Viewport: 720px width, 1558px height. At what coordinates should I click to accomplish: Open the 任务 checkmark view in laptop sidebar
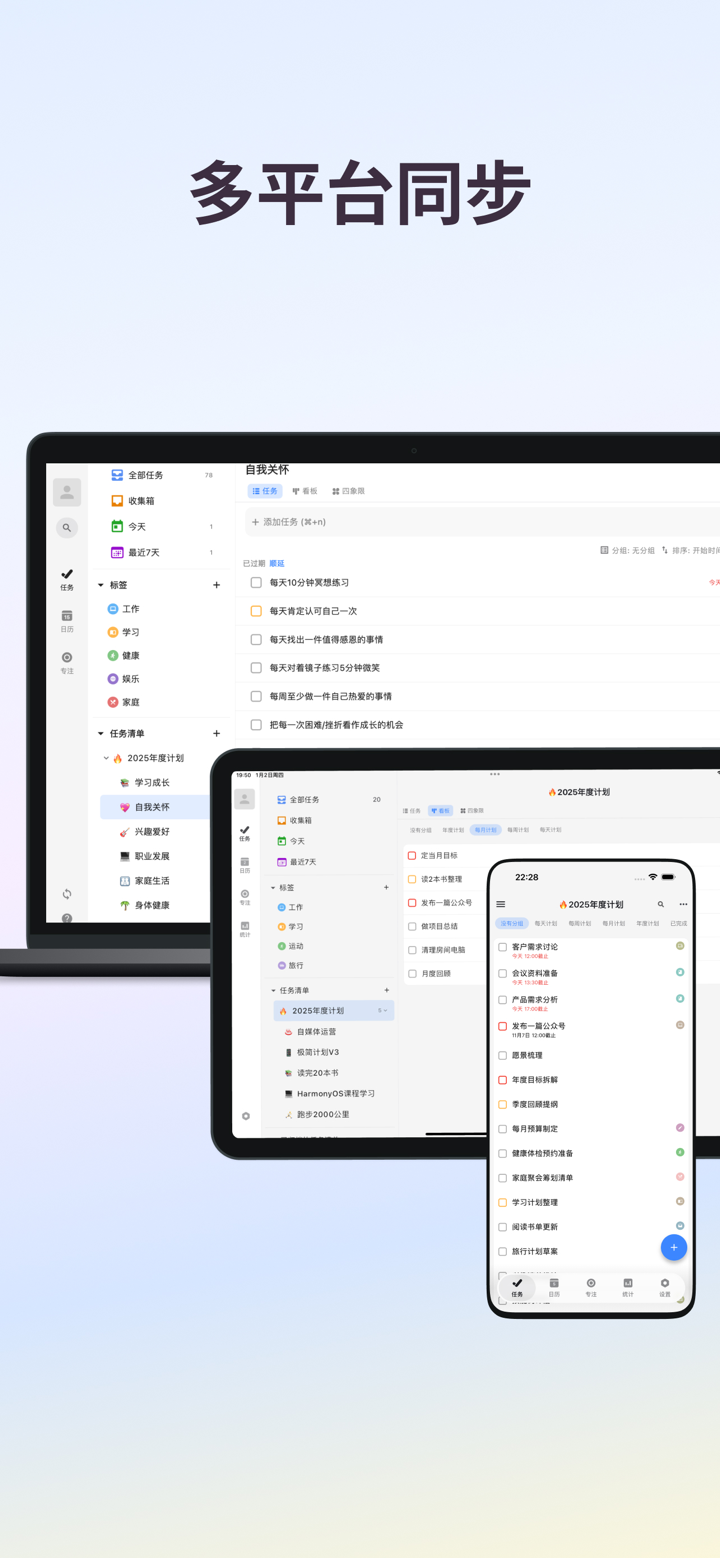pos(67,578)
